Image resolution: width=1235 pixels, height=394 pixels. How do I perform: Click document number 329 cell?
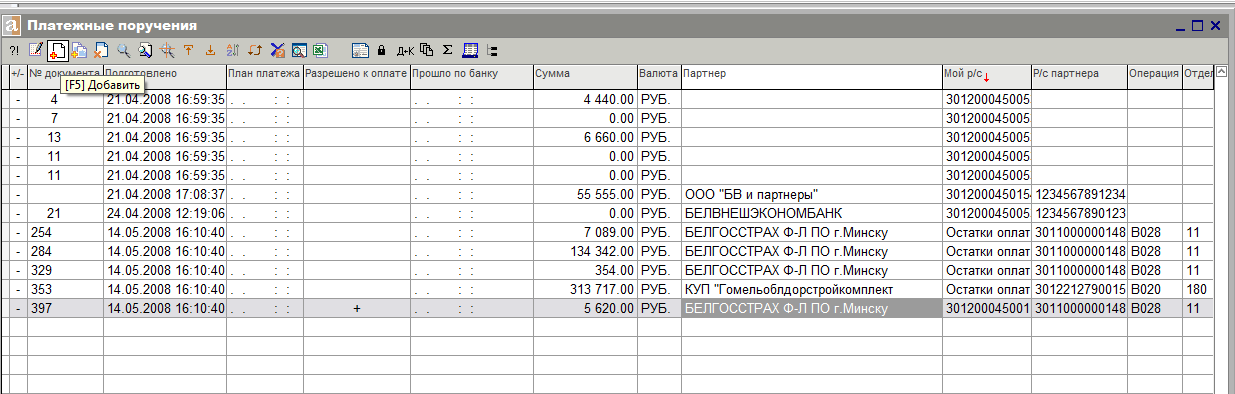coord(65,270)
